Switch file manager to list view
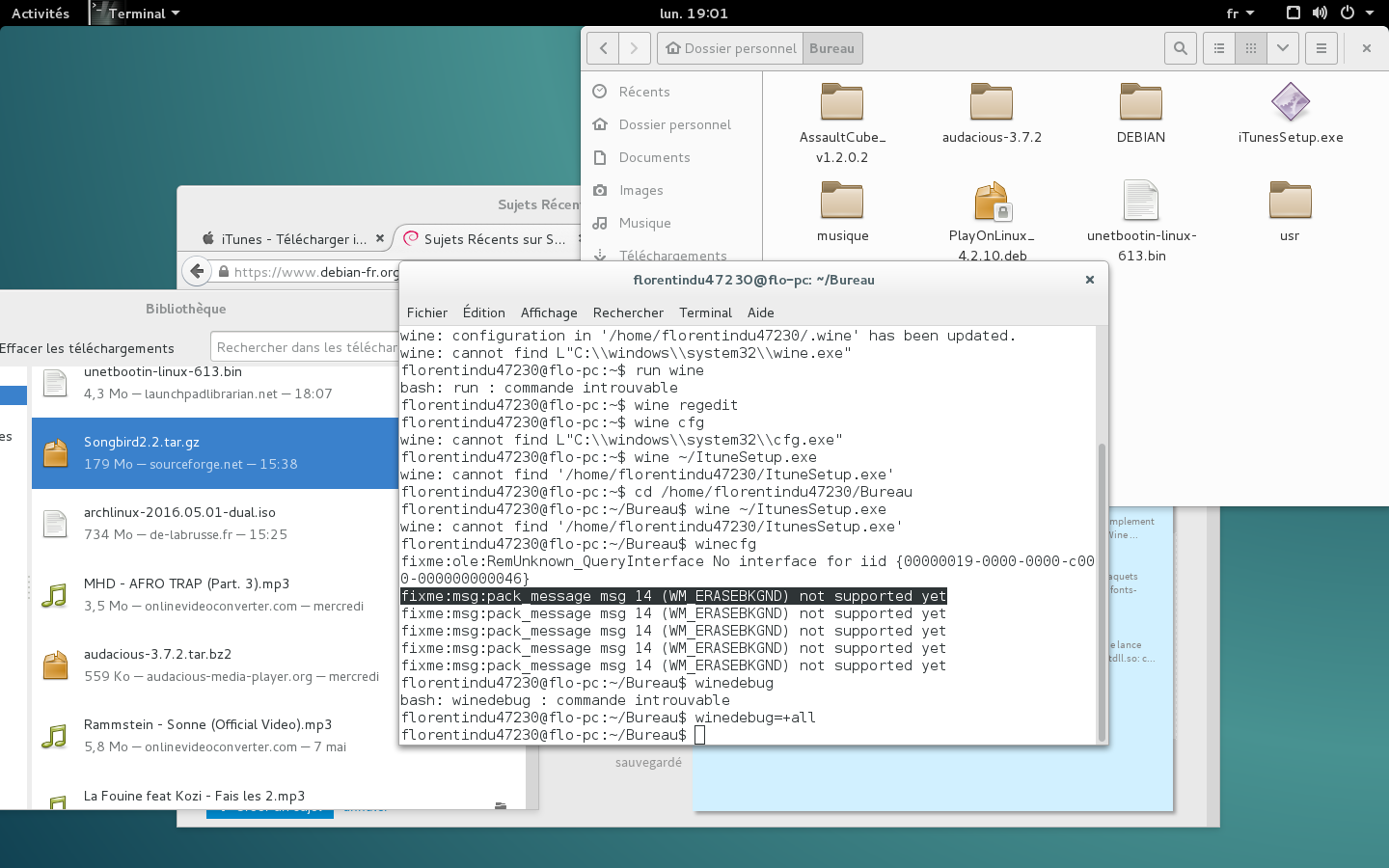This screenshot has width=1389, height=868. click(x=1219, y=48)
